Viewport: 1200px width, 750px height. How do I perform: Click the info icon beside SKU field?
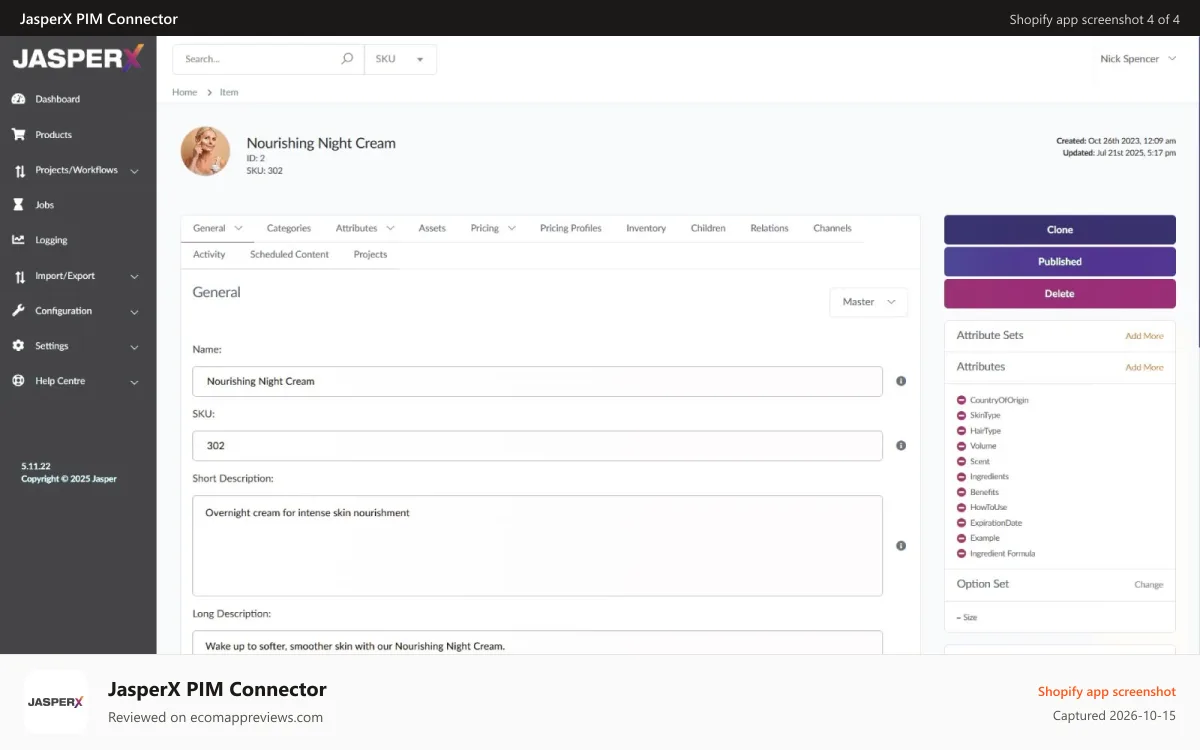(x=901, y=446)
